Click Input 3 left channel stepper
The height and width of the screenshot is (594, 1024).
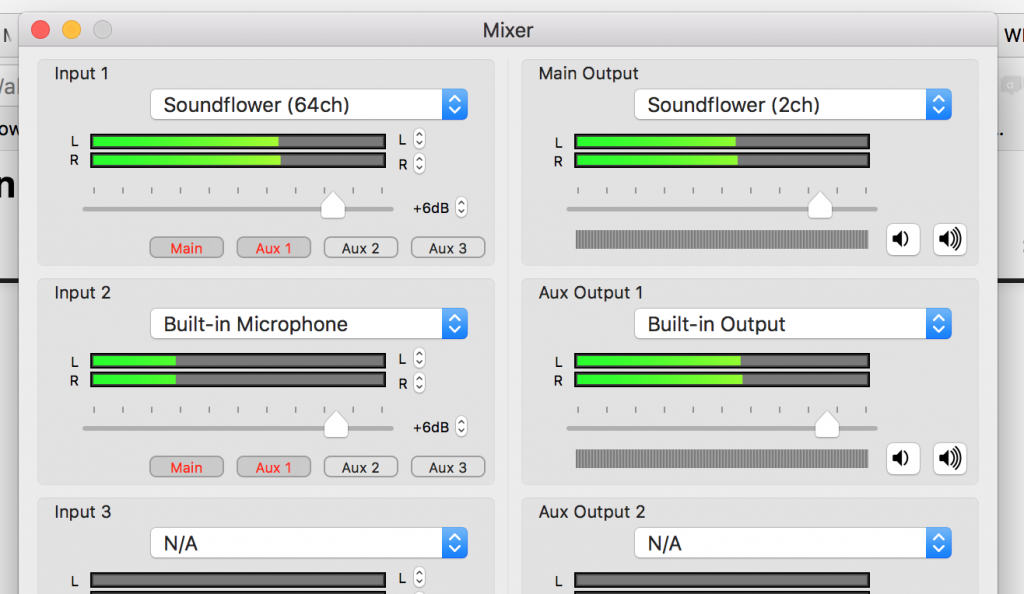(x=419, y=578)
